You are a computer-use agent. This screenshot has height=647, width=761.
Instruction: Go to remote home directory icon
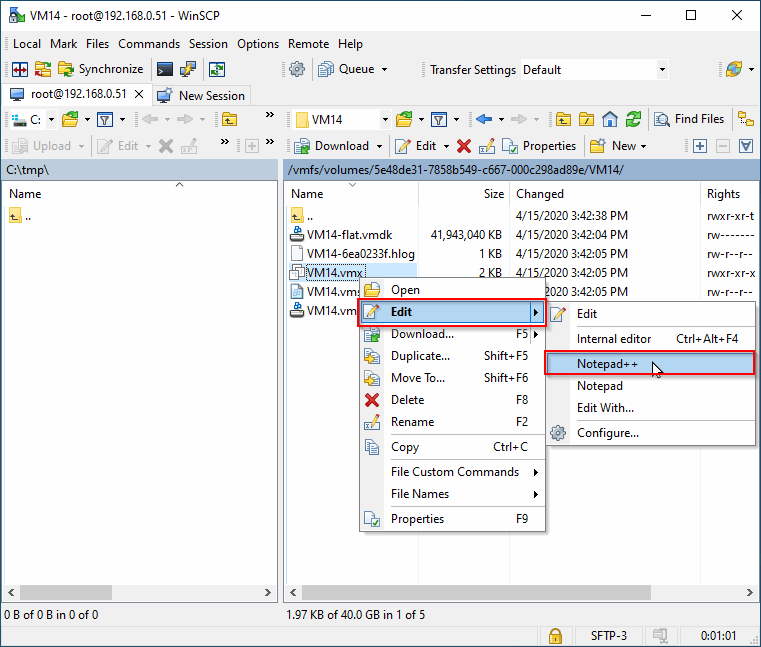pos(610,119)
